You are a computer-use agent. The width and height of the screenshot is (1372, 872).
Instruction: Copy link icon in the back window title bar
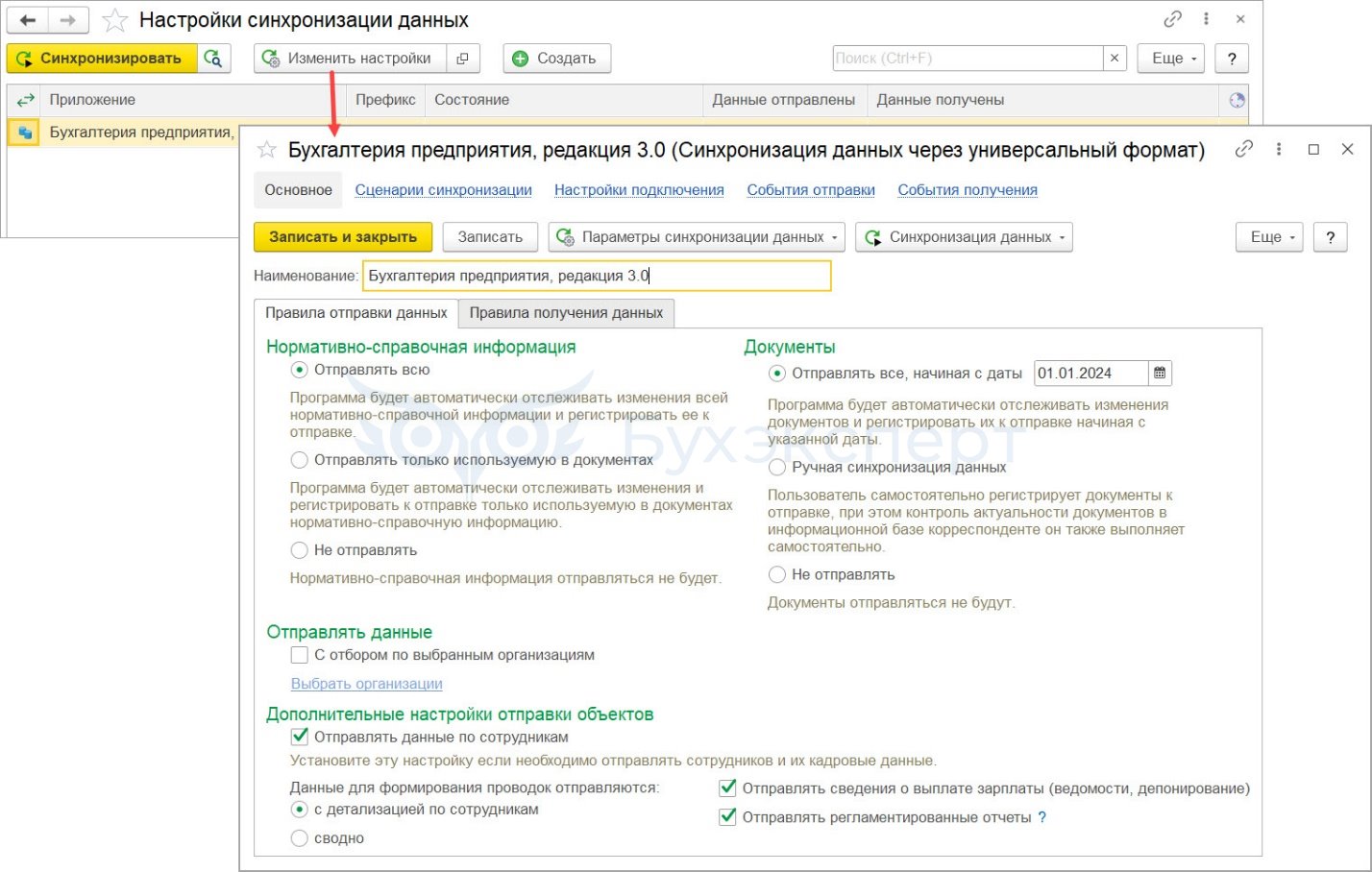point(1172,19)
